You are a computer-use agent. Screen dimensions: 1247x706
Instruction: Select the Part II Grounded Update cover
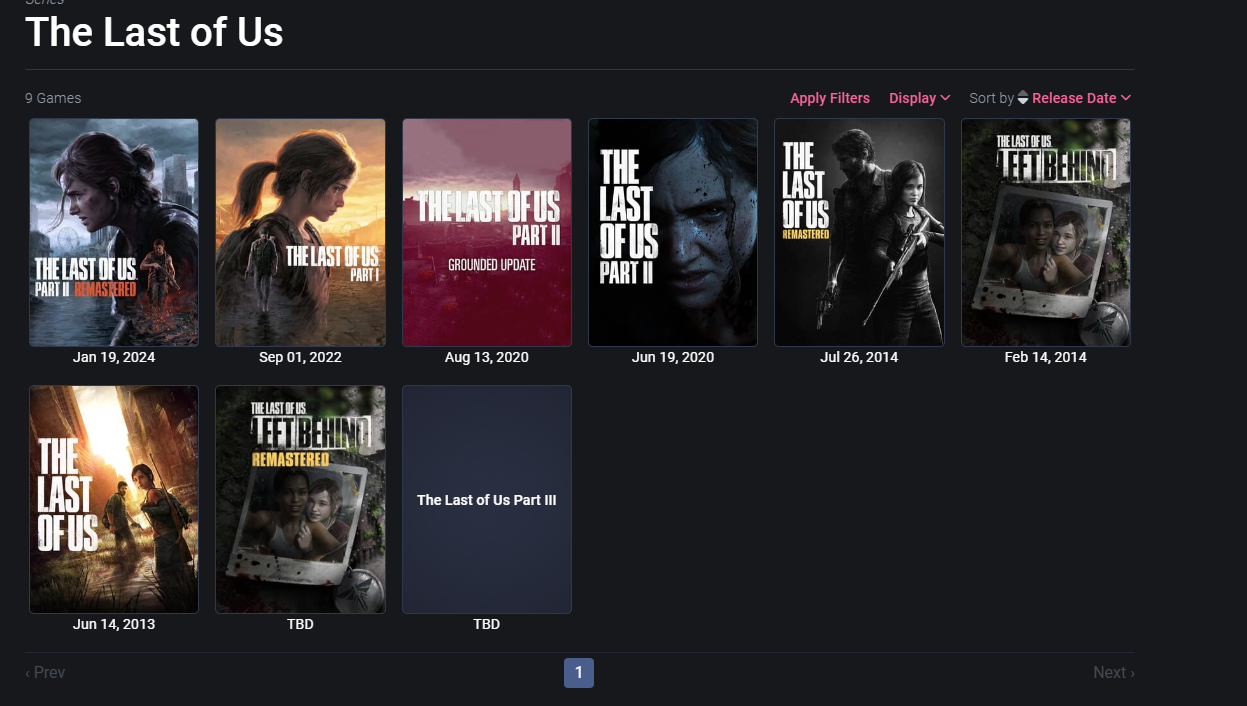pyautogui.click(x=487, y=233)
